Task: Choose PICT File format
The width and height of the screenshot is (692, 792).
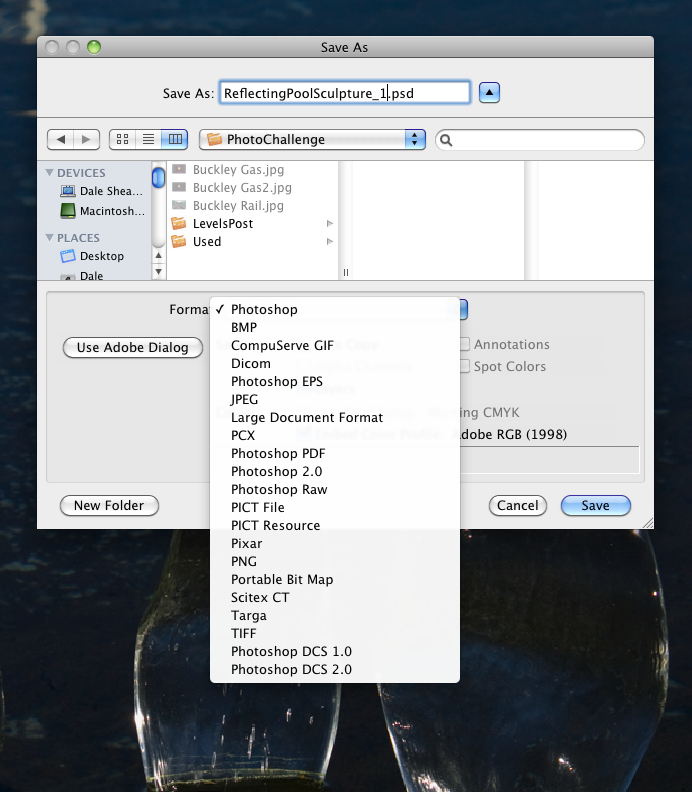Action: tap(334, 508)
